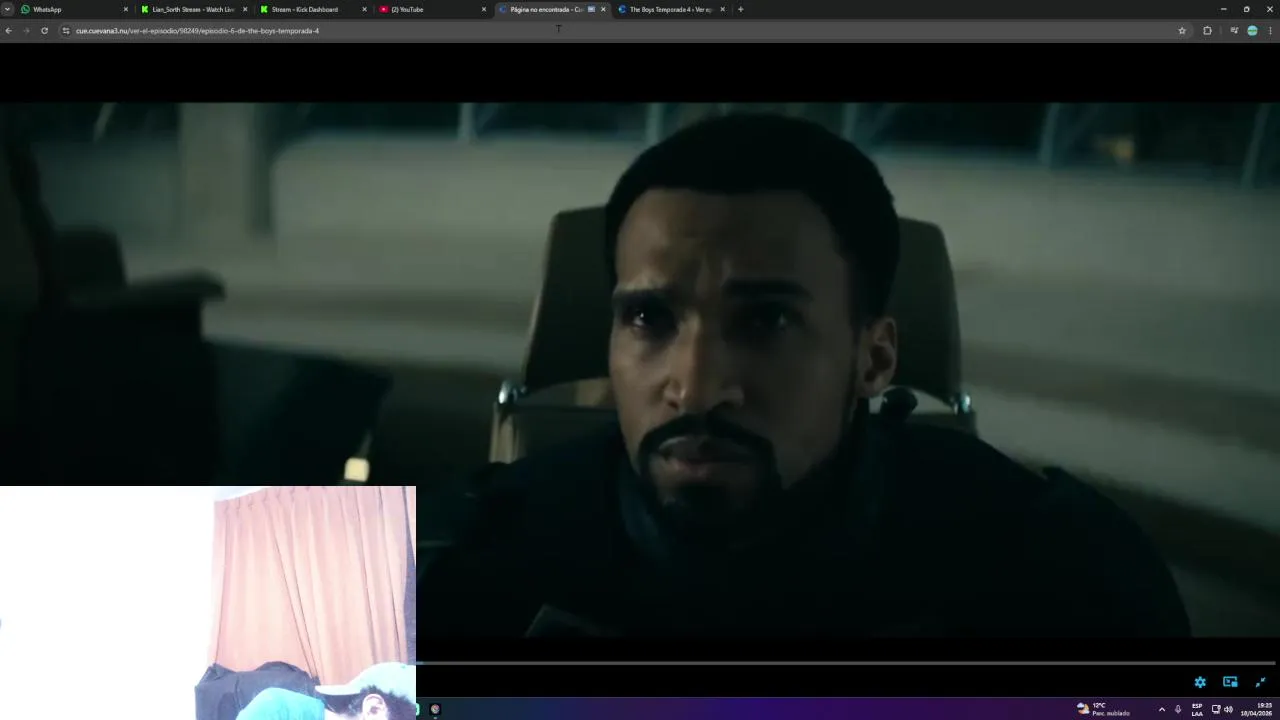This screenshot has width=1280, height=720.
Task: Open the clock showing 19:23
Action: (1257, 709)
